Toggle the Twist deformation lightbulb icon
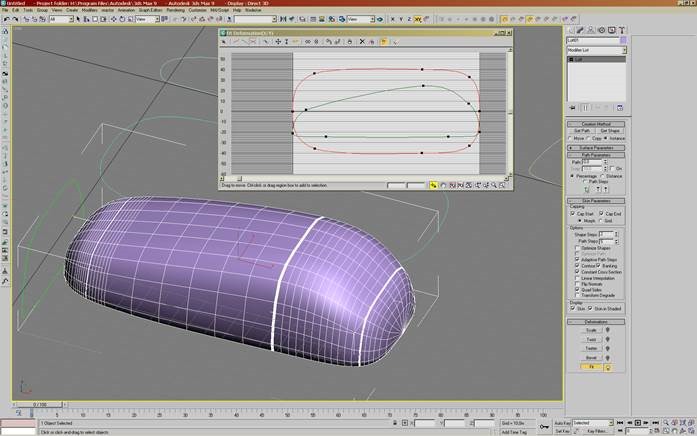 610,340
